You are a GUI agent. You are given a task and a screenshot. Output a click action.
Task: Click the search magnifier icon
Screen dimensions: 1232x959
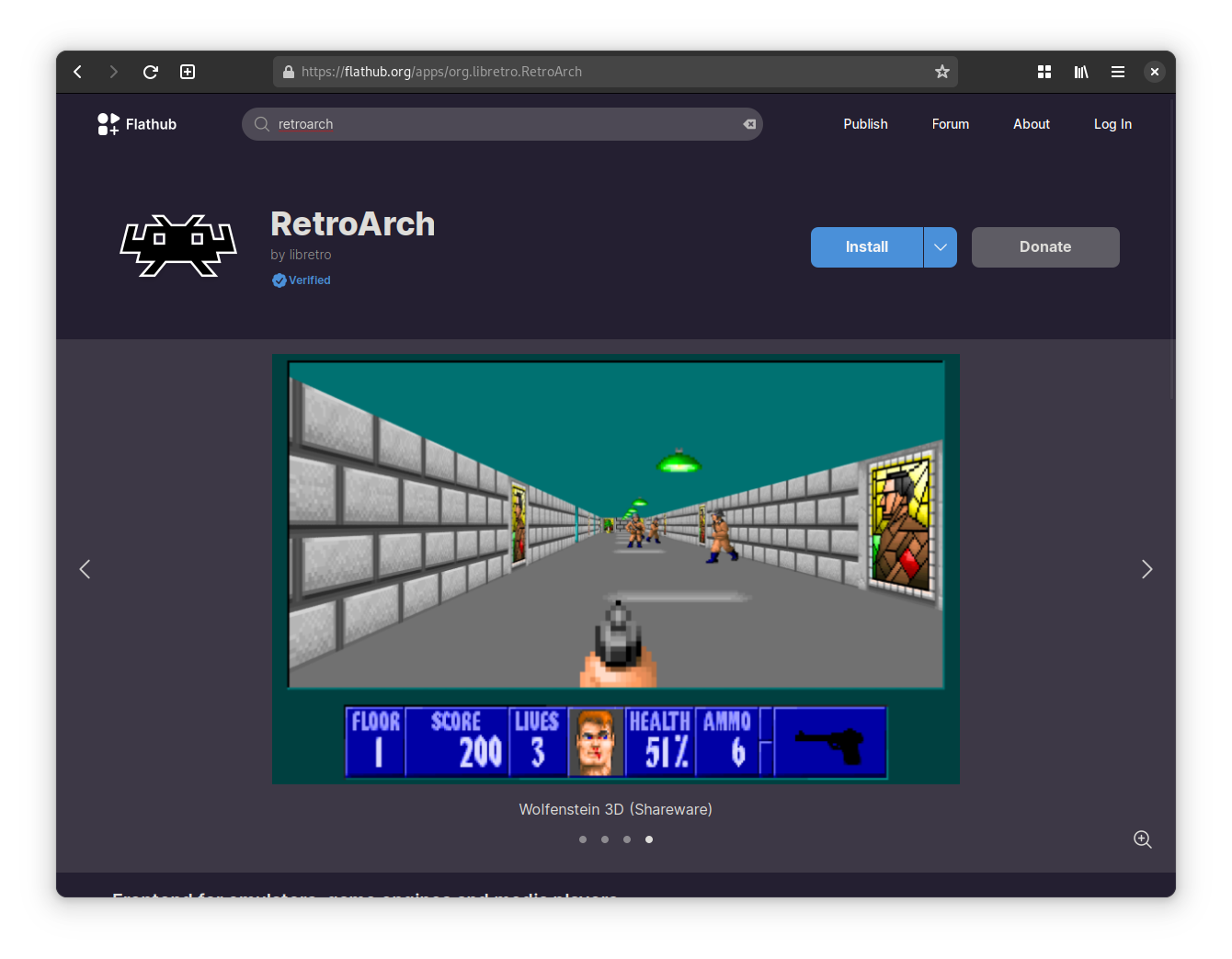click(x=262, y=124)
